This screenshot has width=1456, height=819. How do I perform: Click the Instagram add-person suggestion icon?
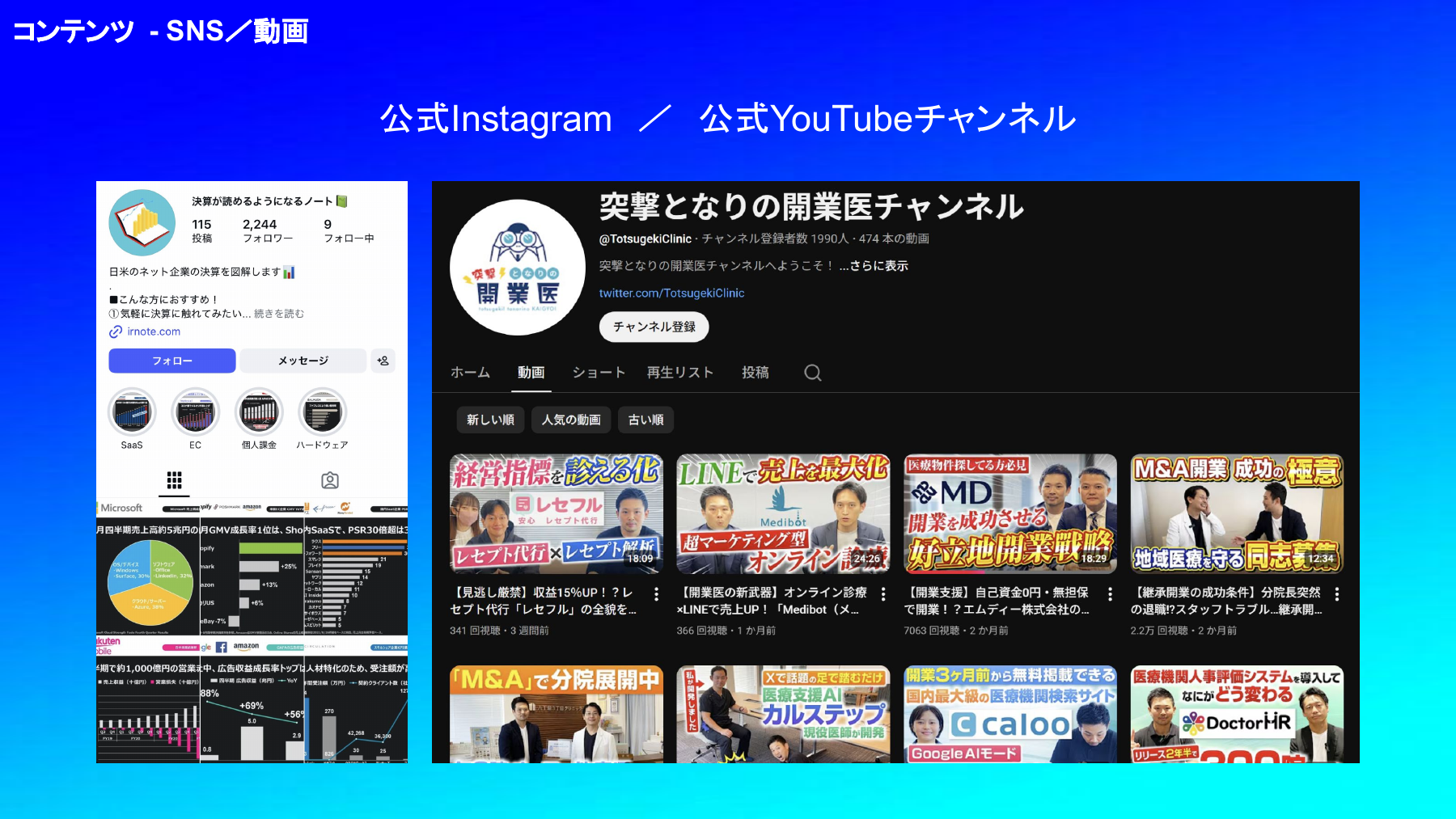(x=383, y=361)
